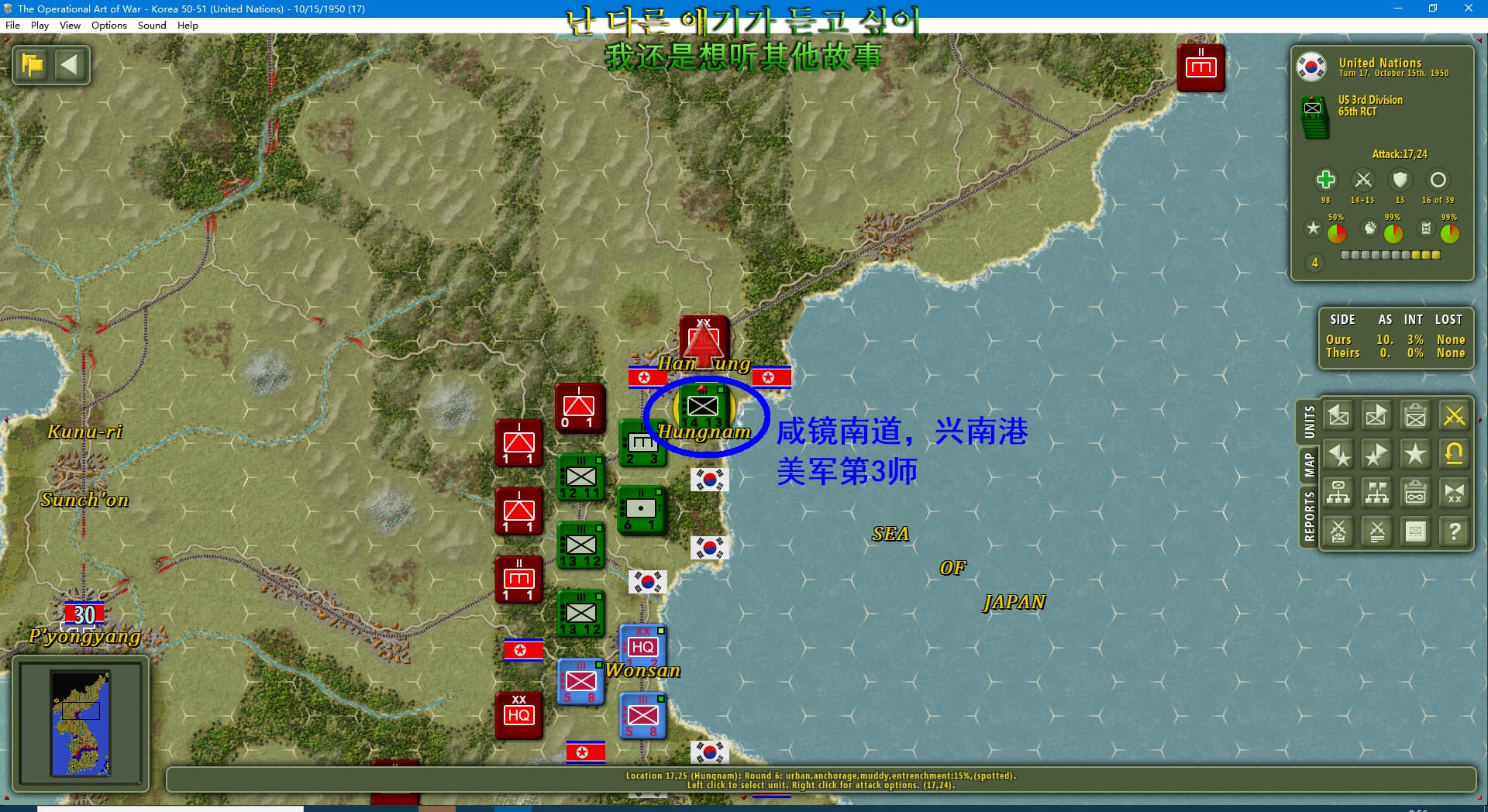The height and width of the screenshot is (812, 1488).
Task: Click the shield defense strength icon
Action: [1400, 180]
